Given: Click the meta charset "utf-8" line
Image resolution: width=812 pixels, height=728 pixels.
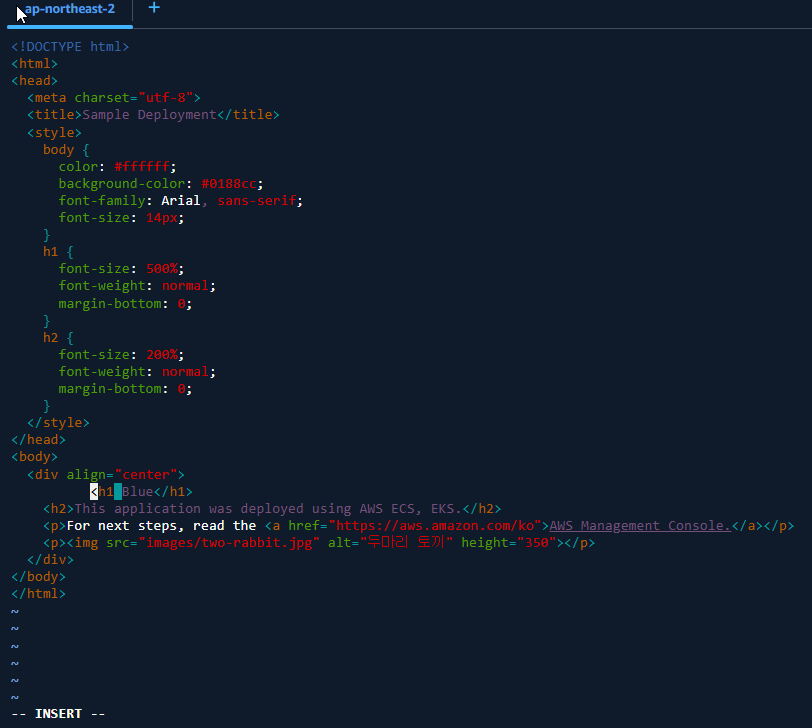Looking at the screenshot, I should 114,97.
